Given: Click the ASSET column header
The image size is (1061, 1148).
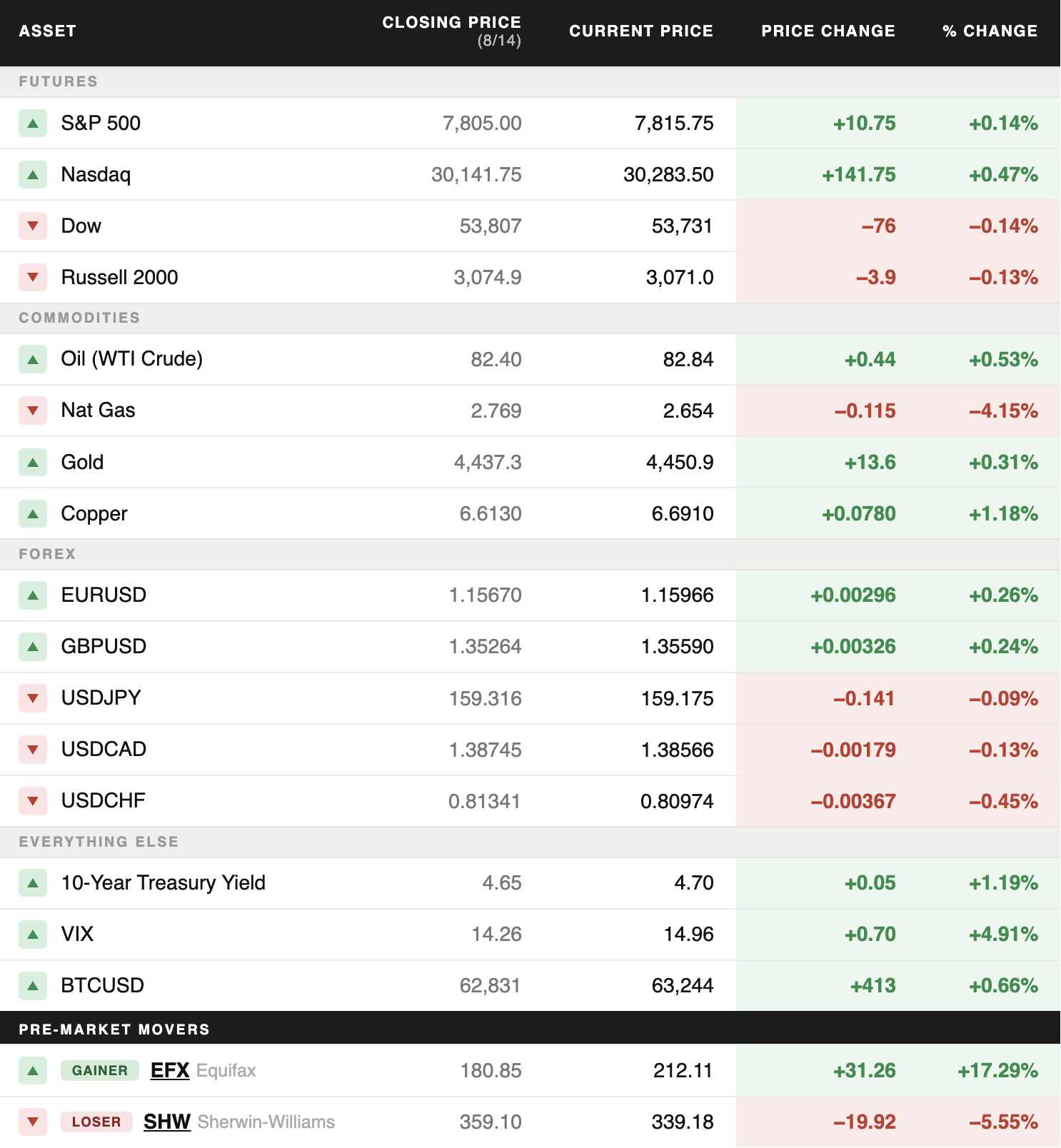Looking at the screenshot, I should (47, 31).
